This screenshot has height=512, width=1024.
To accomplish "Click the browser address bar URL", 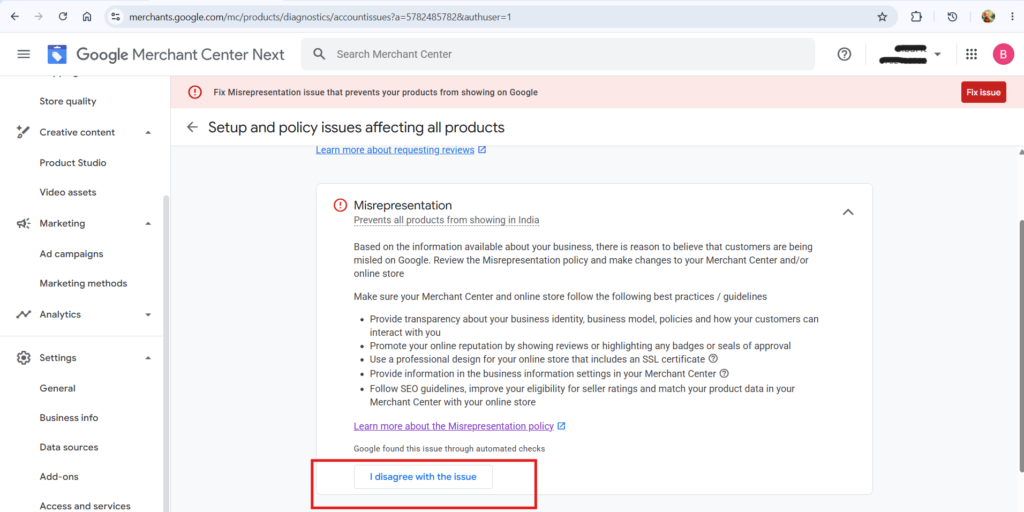I will (320, 17).
